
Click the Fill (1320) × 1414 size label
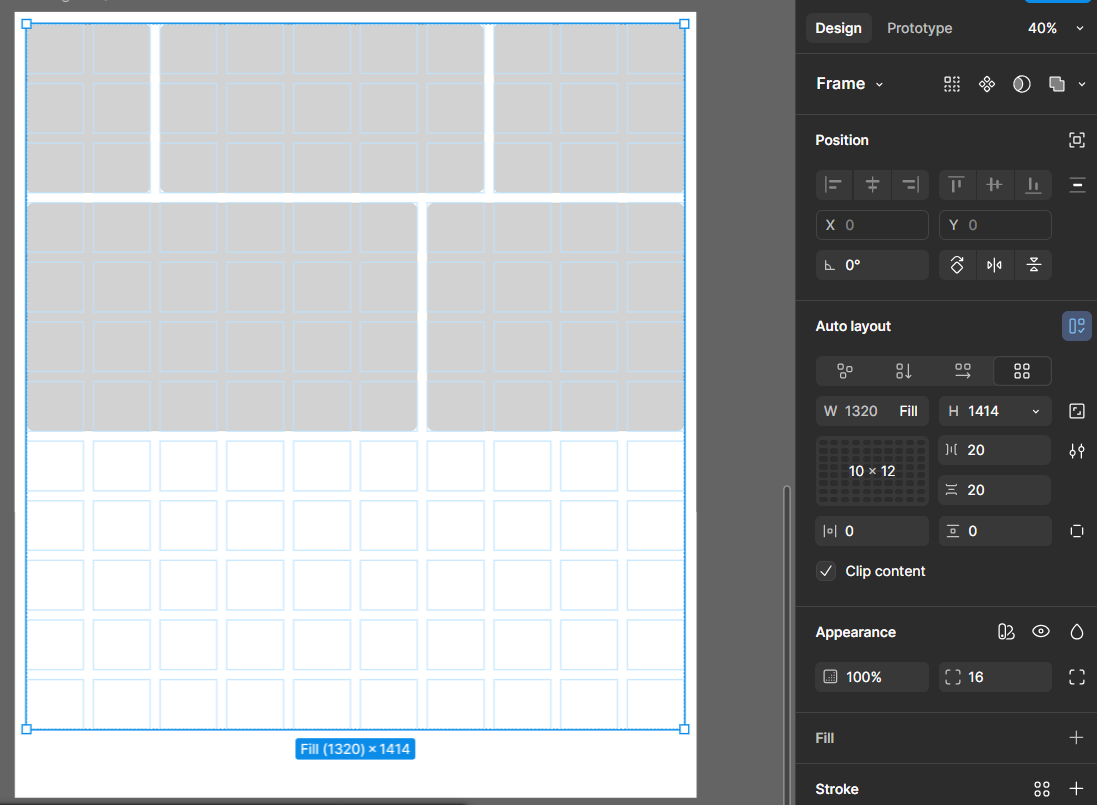[x=355, y=749]
